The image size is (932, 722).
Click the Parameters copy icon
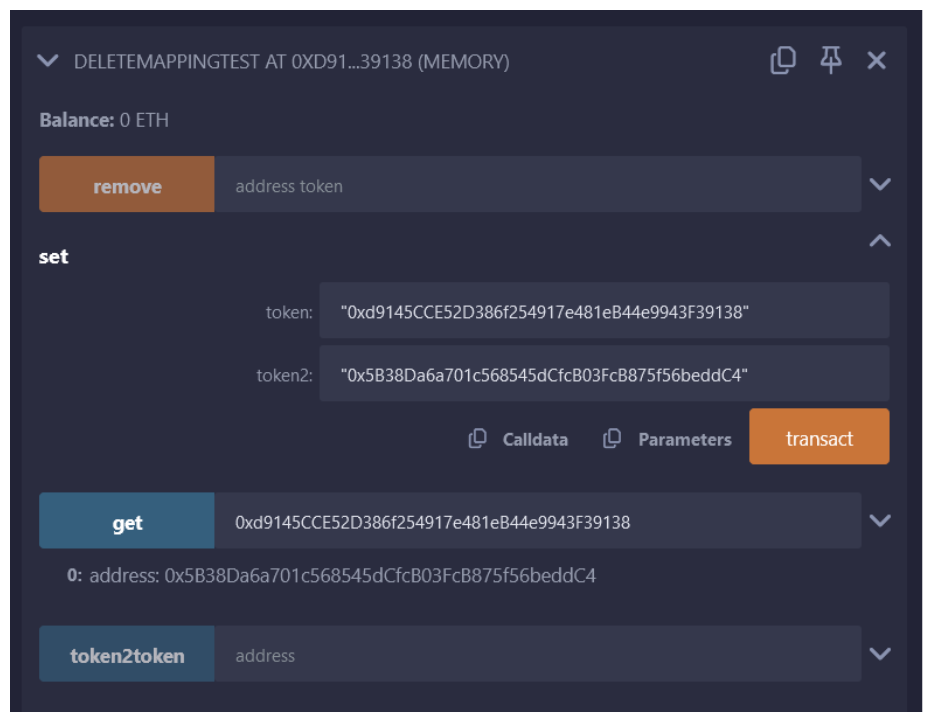click(x=612, y=439)
